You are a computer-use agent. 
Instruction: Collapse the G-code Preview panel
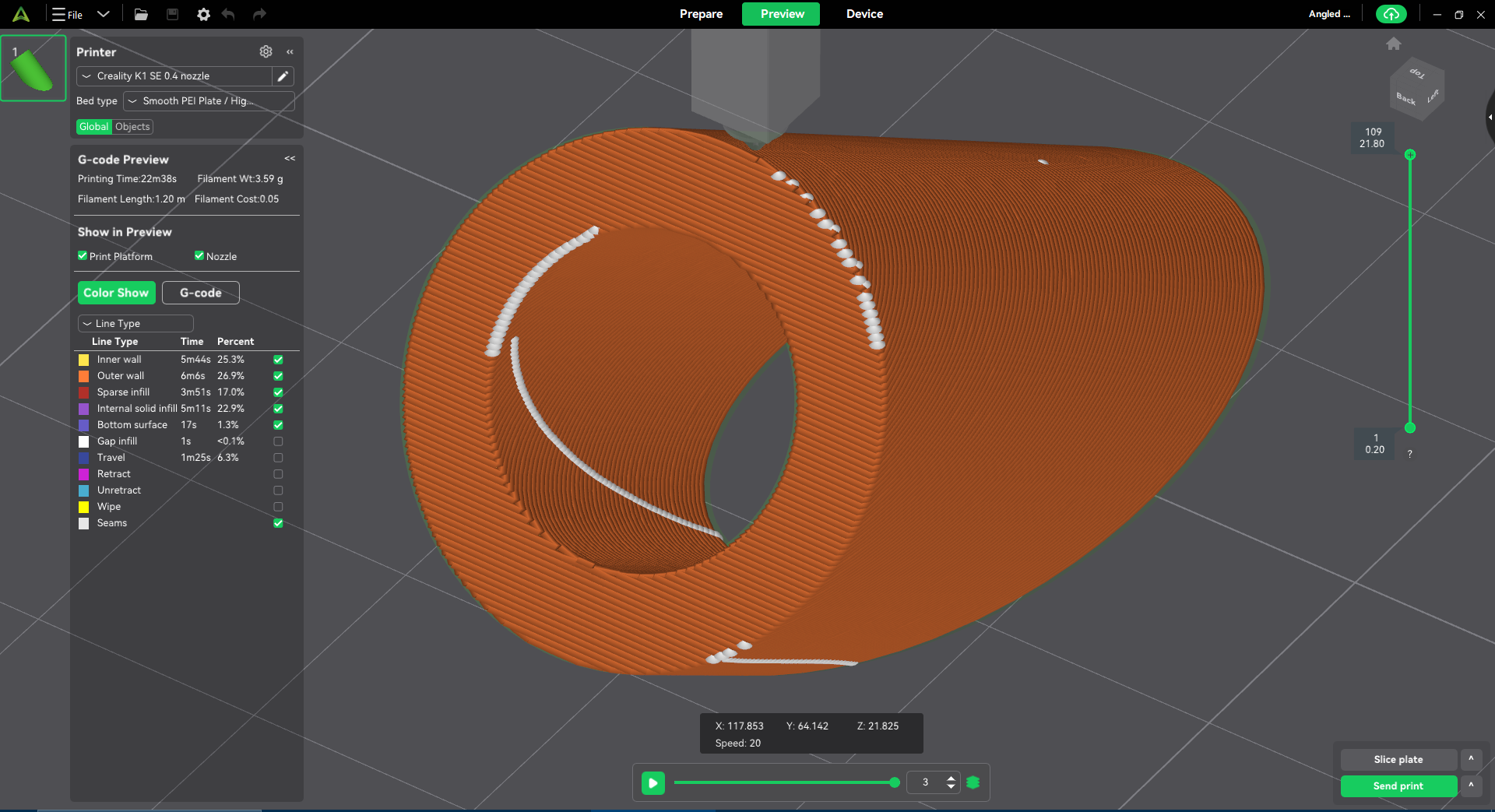pos(290,158)
